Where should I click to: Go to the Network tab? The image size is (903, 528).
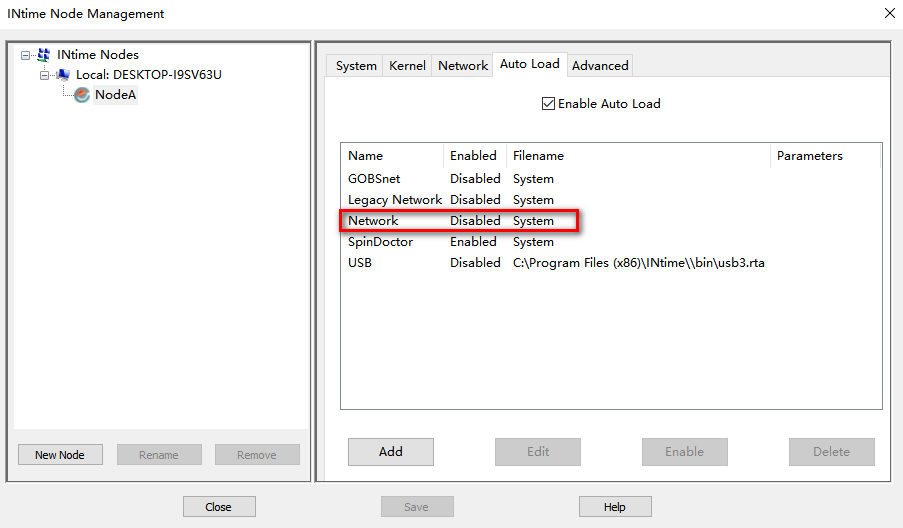coord(462,66)
